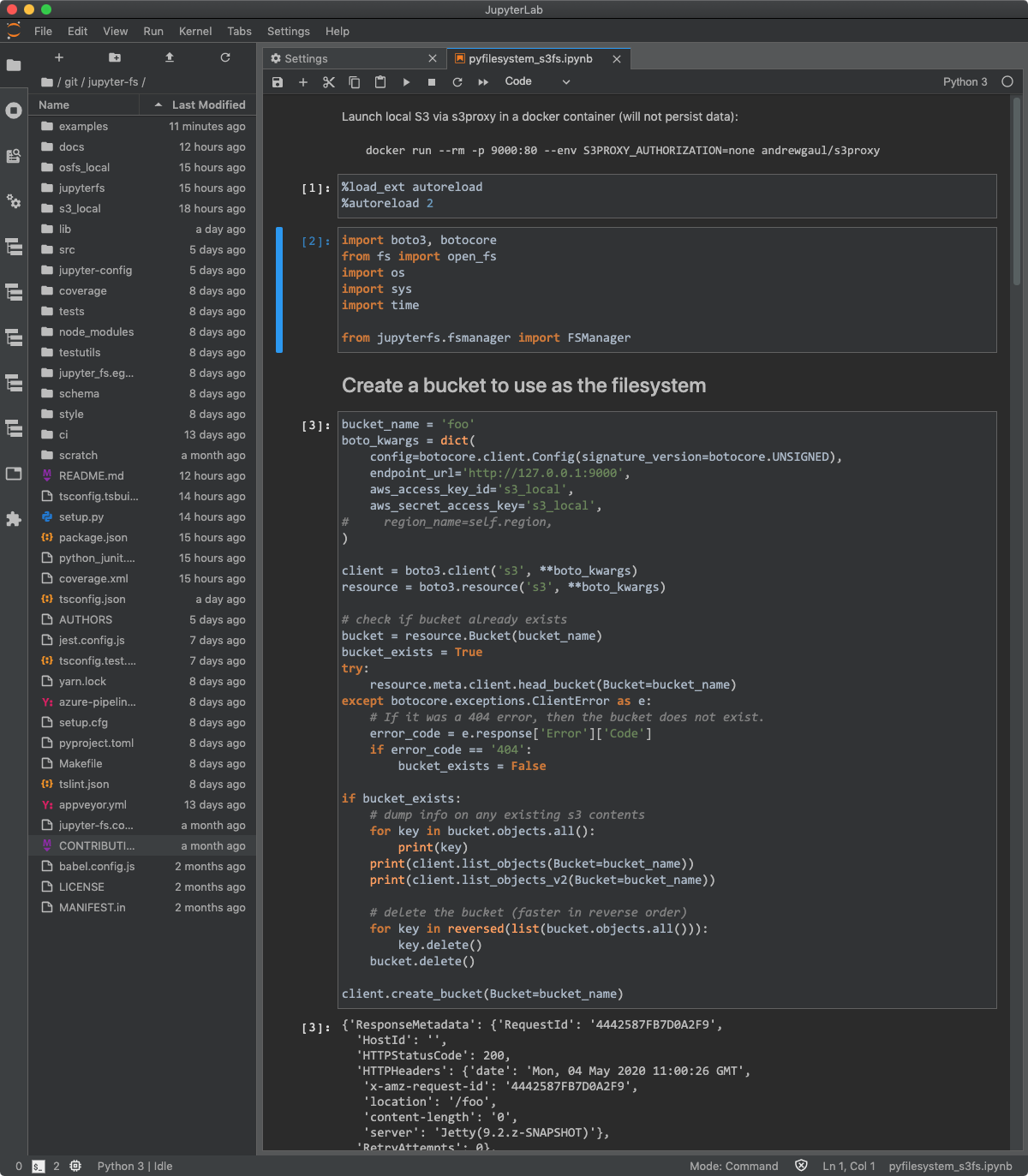Click the notebook vertical scrollbar
The height and width of the screenshot is (1176, 1028).
point(1017,193)
